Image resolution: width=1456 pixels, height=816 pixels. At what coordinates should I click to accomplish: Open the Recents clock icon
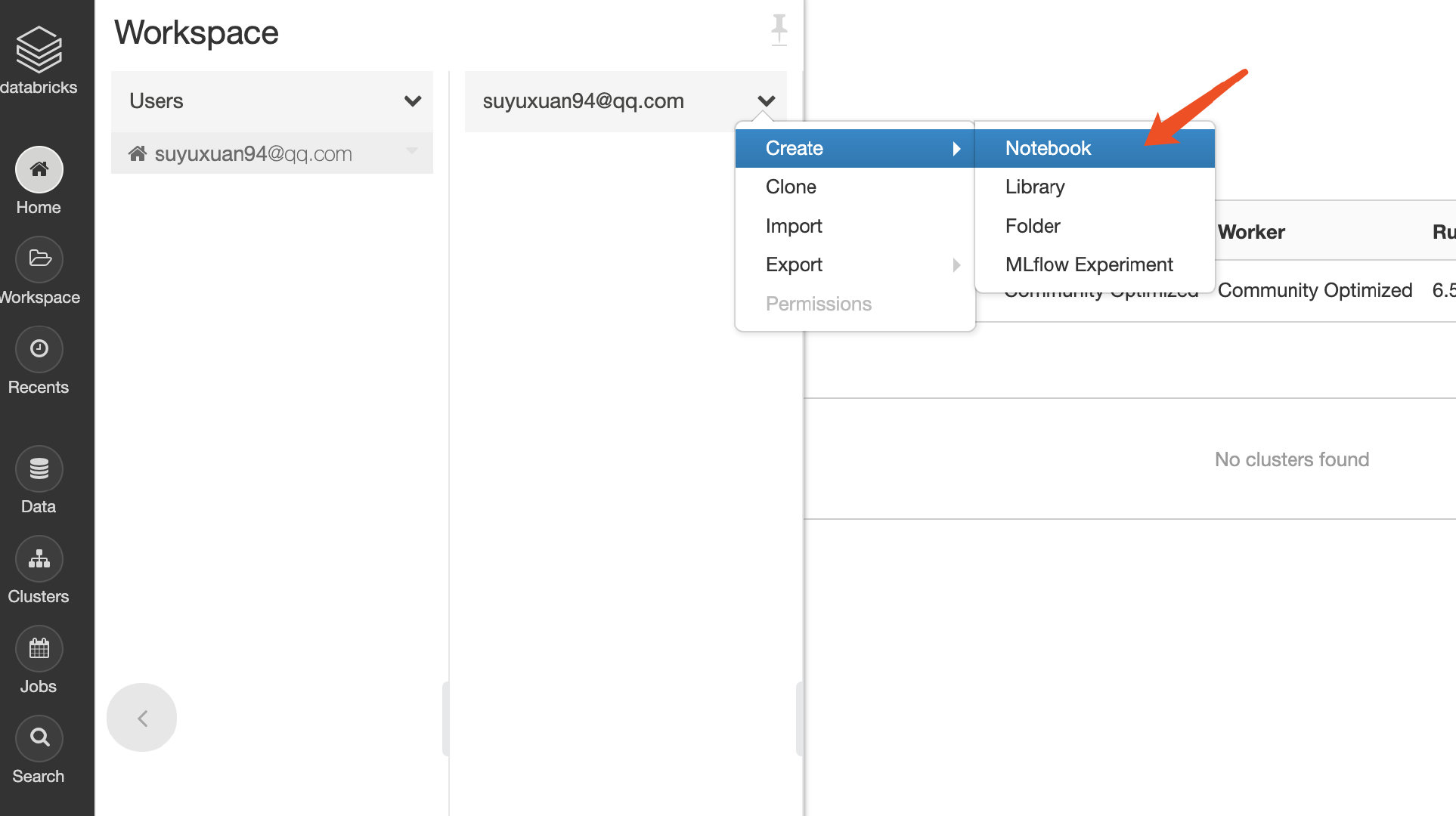[x=39, y=349]
